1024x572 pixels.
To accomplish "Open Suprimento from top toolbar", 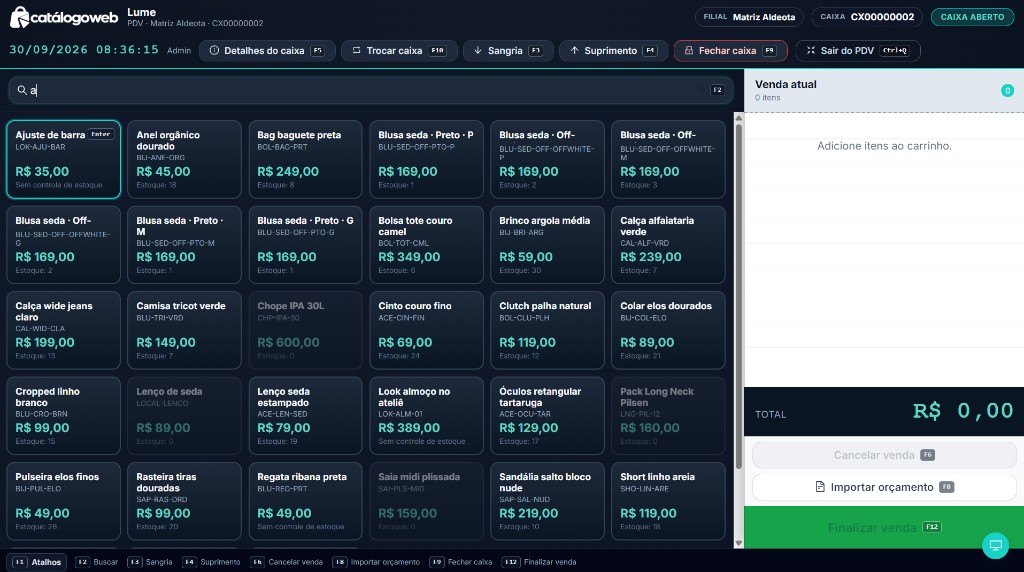I will [613, 50].
